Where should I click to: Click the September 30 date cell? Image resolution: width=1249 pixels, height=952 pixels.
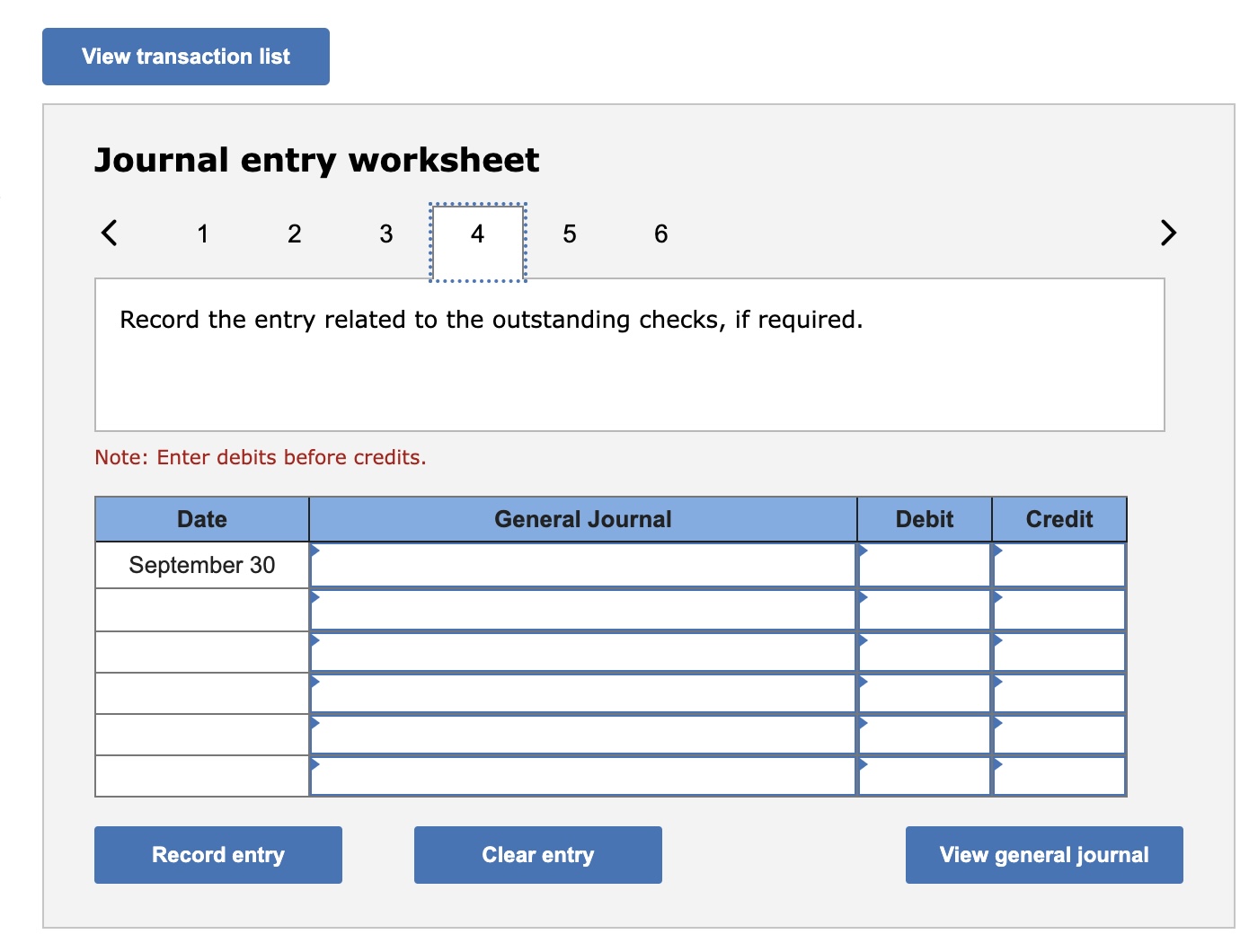[202, 565]
